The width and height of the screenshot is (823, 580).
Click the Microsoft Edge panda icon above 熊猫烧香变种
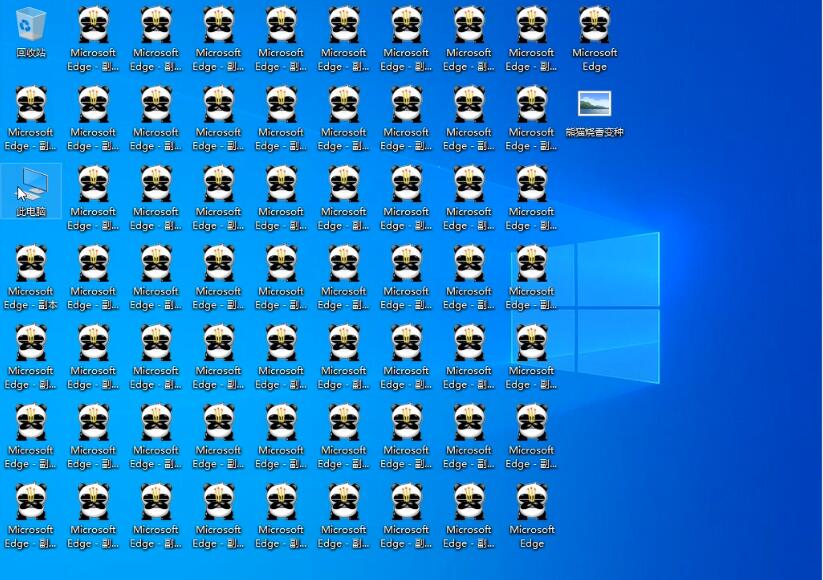(594, 39)
